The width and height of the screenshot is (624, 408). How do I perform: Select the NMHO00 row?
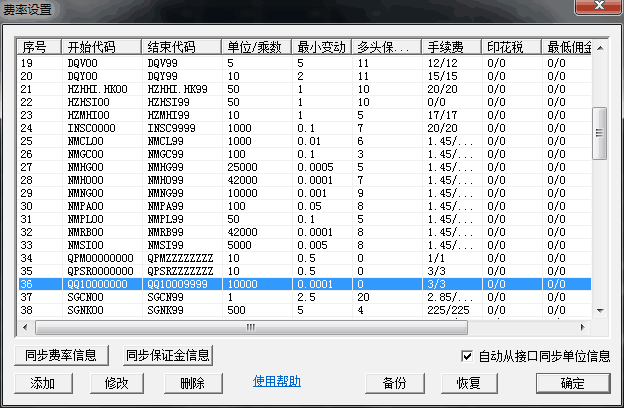tap(305, 180)
